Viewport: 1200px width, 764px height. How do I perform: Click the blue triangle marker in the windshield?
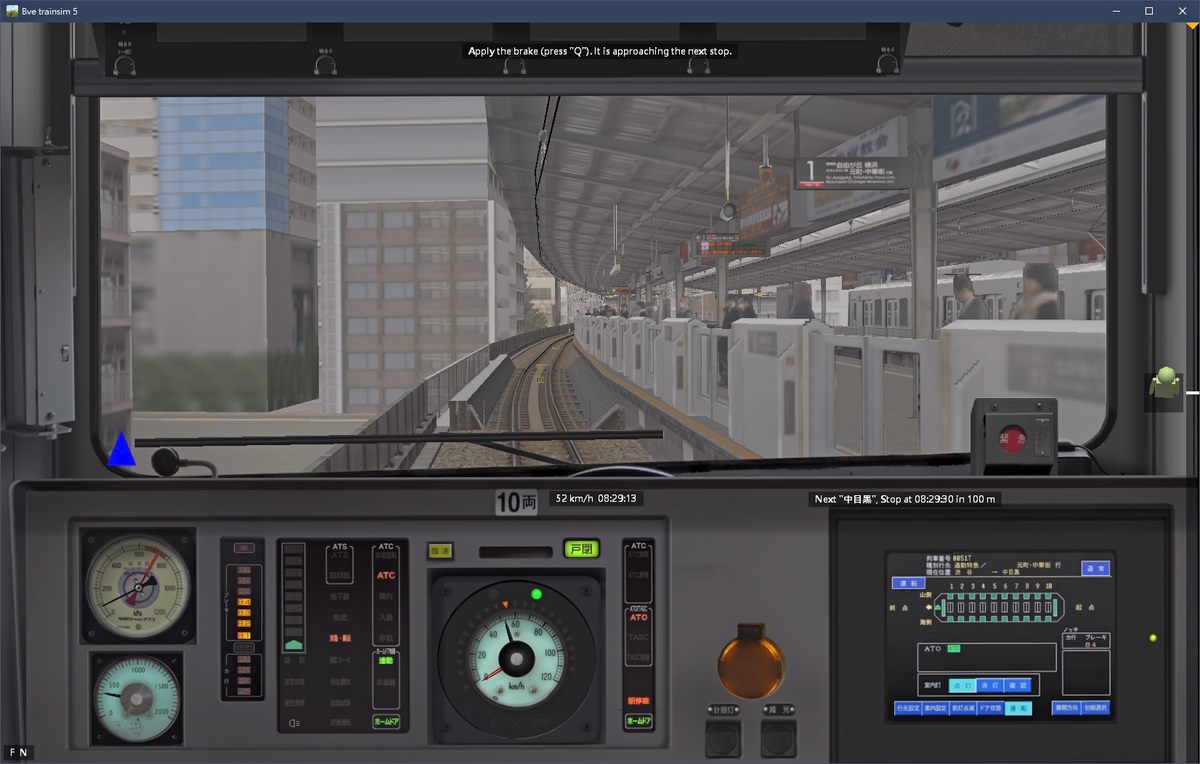[x=121, y=449]
